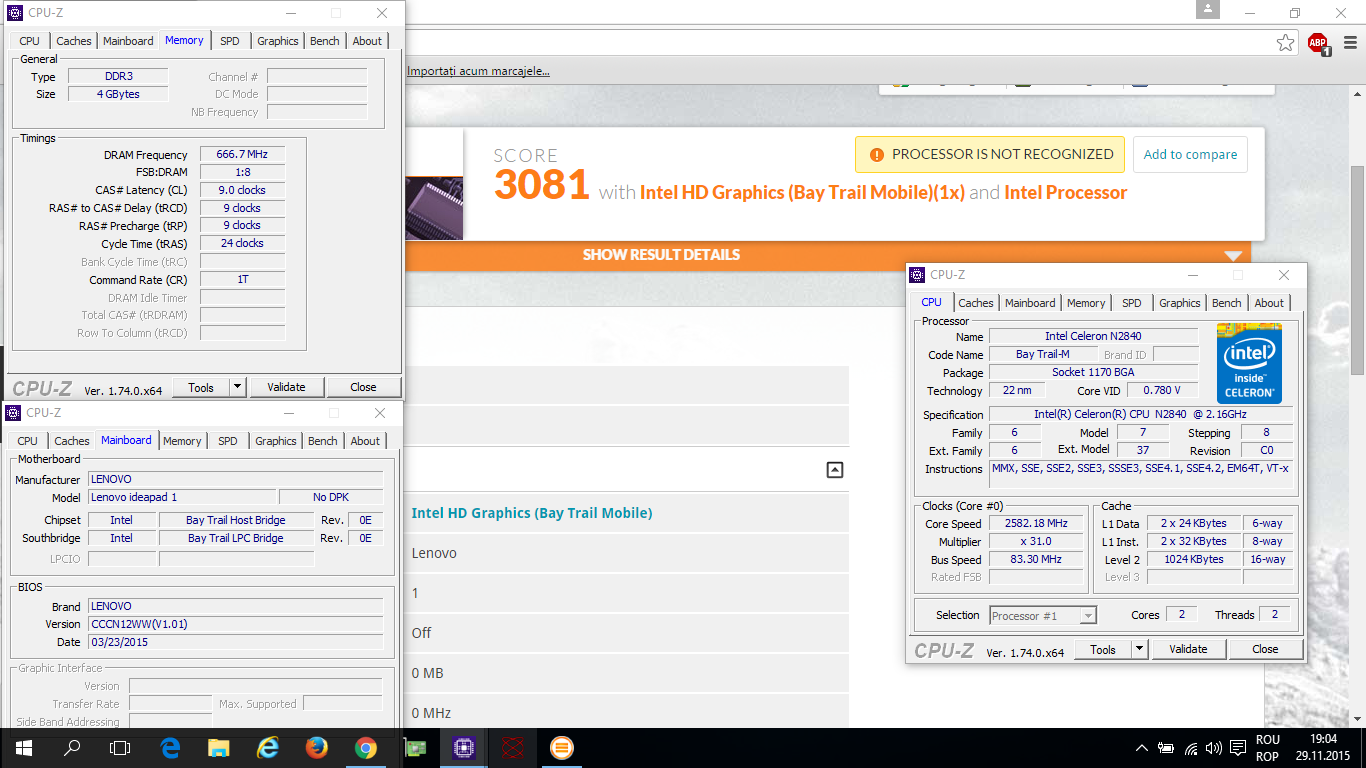Launch Microsoft Edge from taskbar
The width and height of the screenshot is (1366, 768).
[170, 748]
